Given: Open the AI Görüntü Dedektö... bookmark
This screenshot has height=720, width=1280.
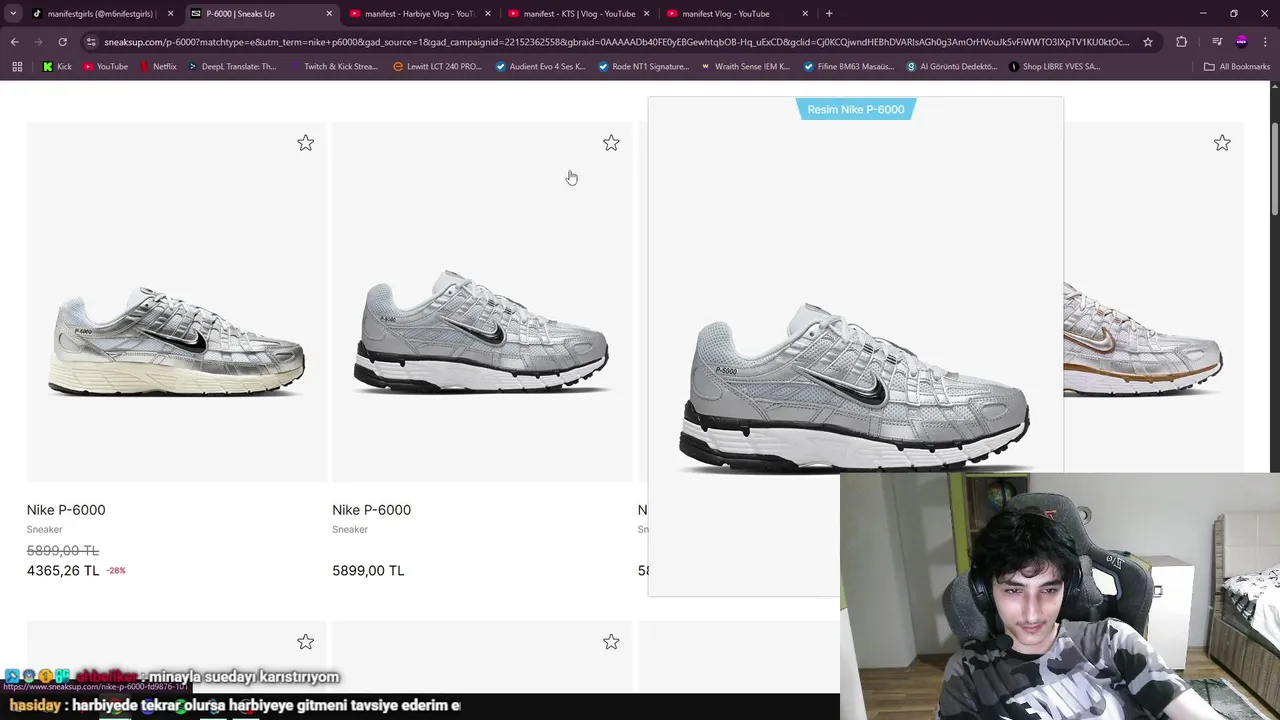Looking at the screenshot, I should pyautogui.click(x=951, y=66).
